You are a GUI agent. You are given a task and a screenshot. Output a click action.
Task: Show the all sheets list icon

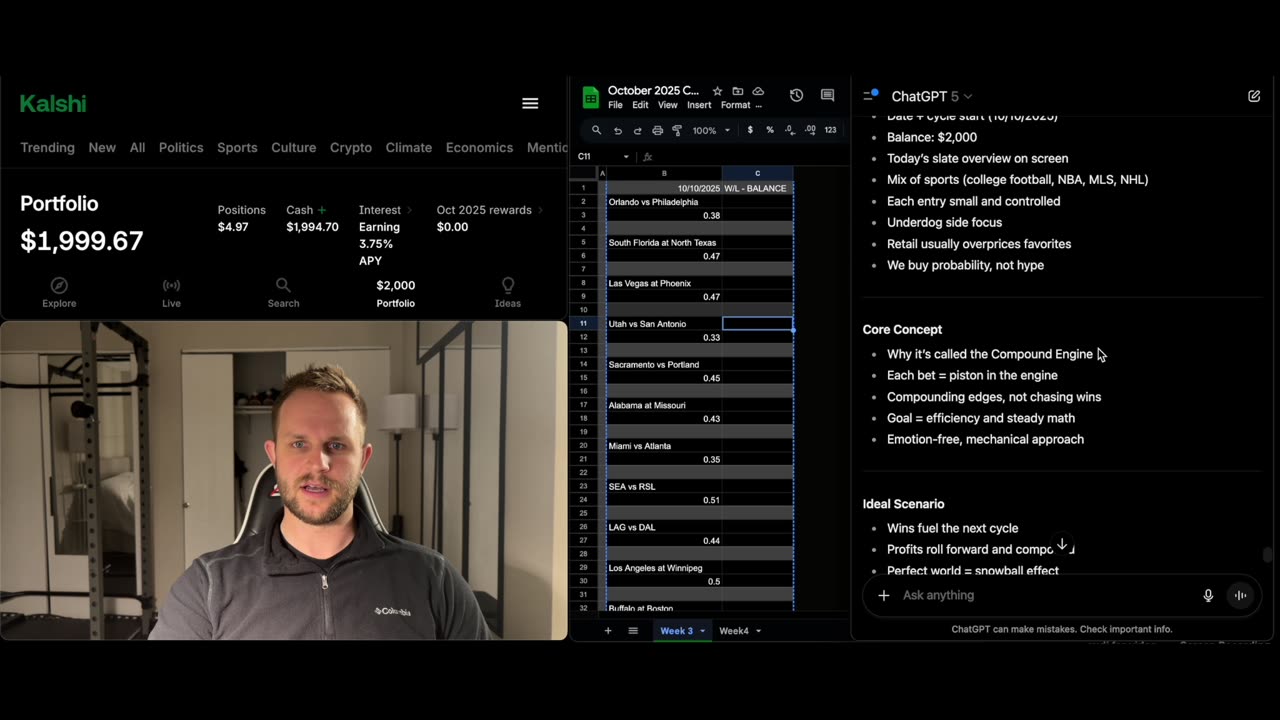[633, 630]
